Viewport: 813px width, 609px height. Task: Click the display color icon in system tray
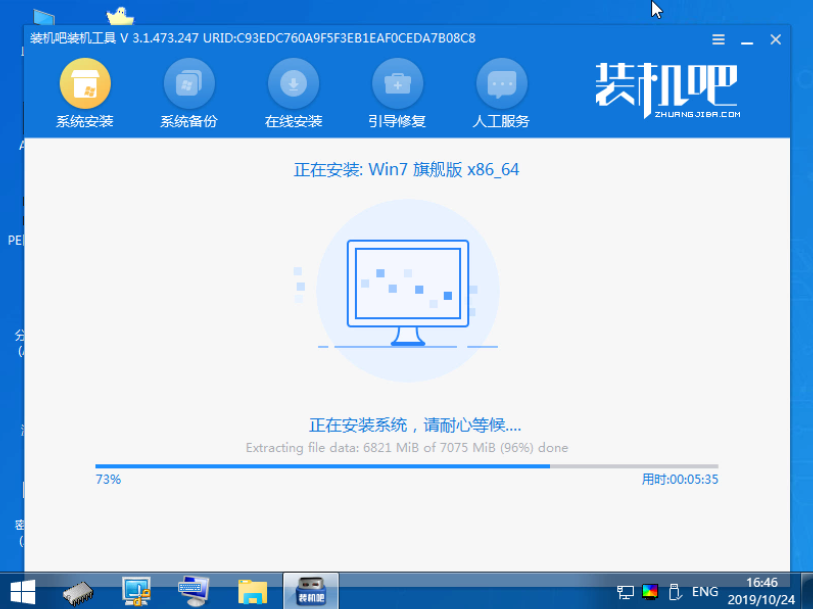coord(650,591)
